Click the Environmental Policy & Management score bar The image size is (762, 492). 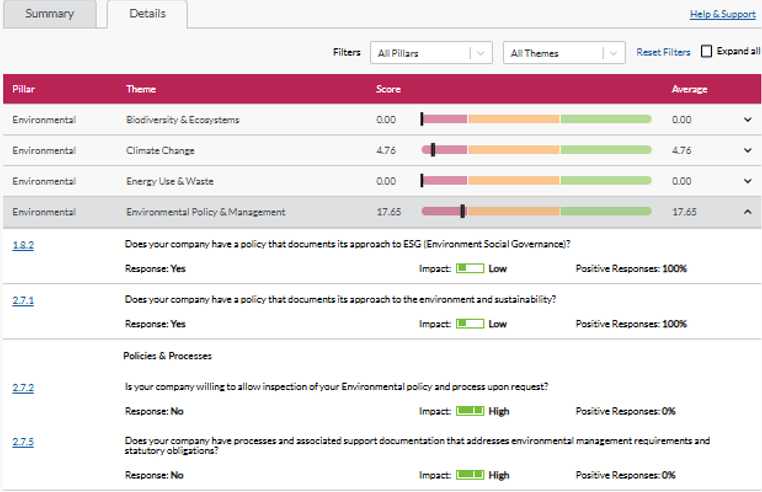point(536,212)
